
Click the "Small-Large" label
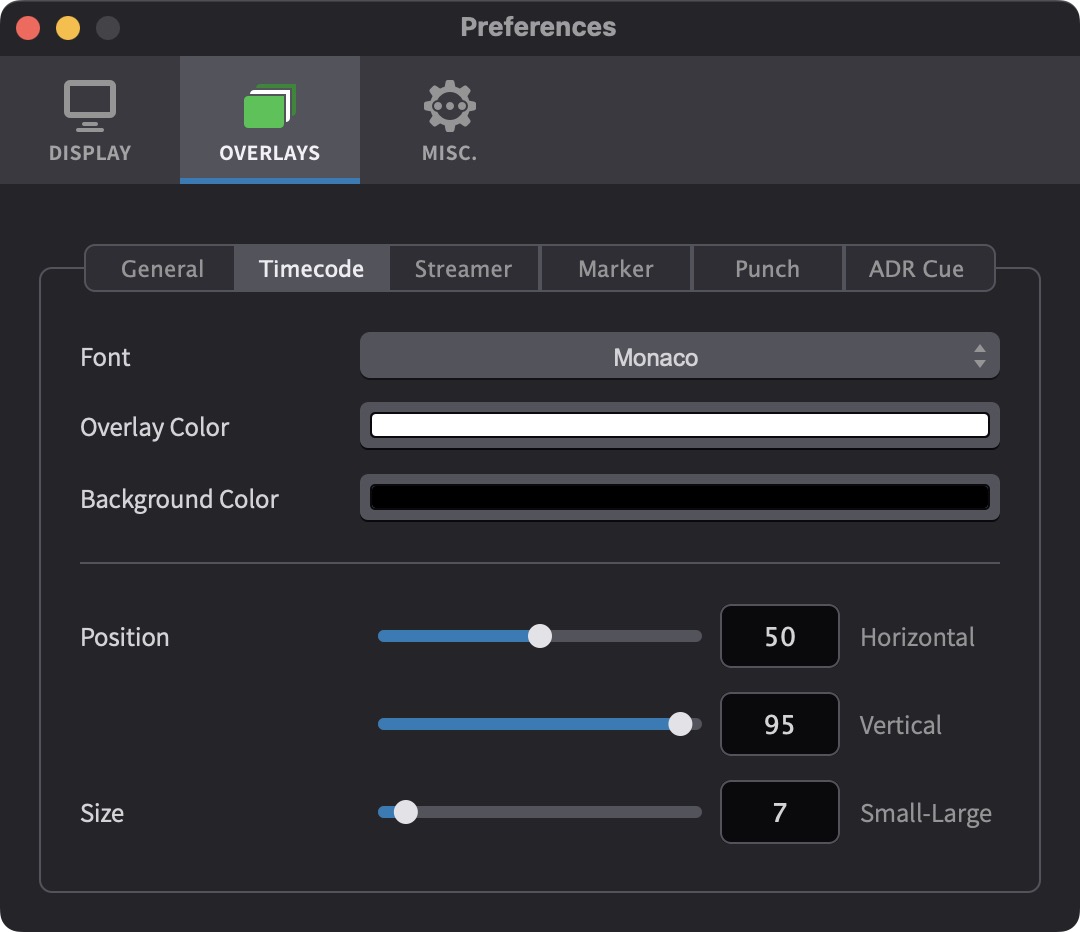click(x=926, y=814)
